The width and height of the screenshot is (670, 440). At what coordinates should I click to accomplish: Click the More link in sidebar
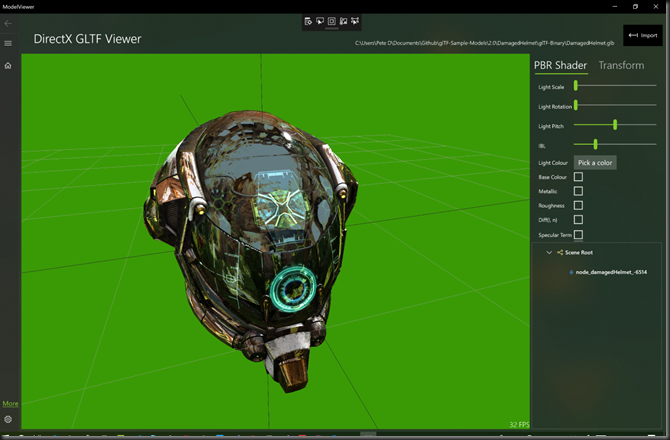tap(10, 404)
